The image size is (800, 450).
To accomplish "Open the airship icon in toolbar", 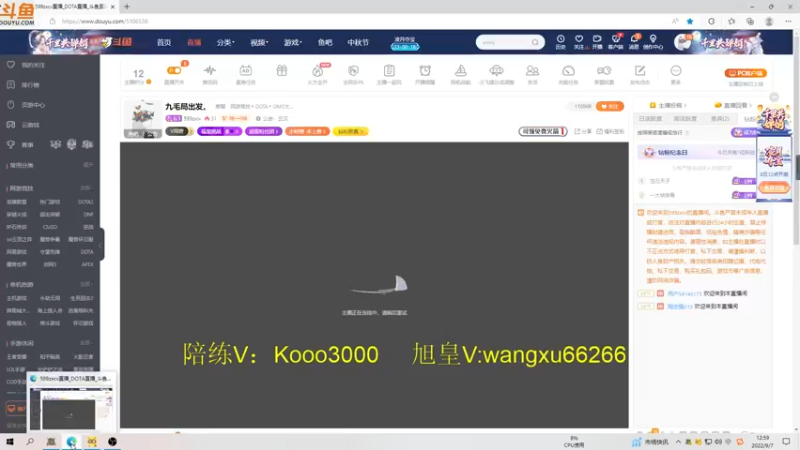I will (x=496, y=70).
